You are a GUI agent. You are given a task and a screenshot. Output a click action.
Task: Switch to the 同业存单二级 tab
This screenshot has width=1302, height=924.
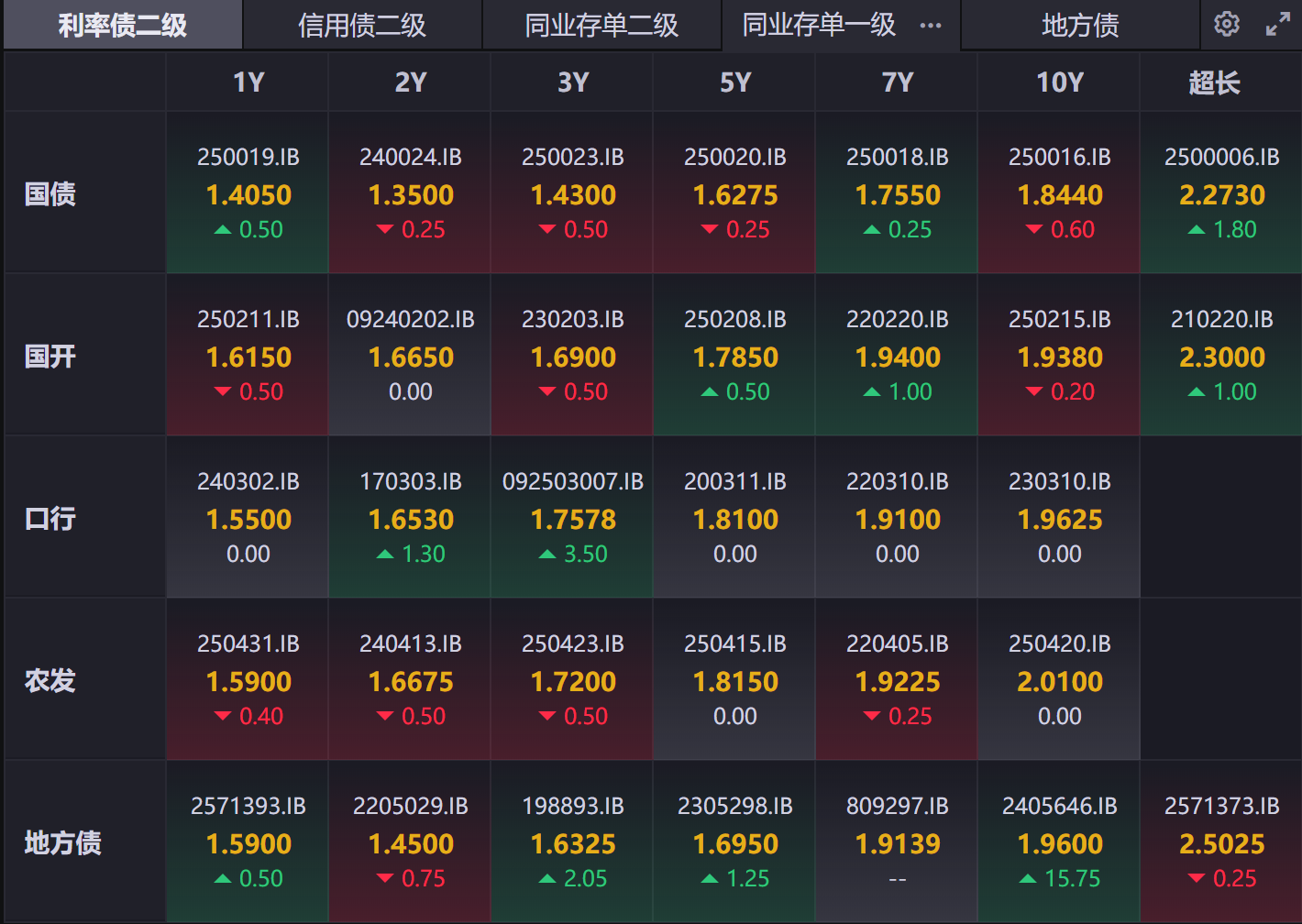point(601,26)
